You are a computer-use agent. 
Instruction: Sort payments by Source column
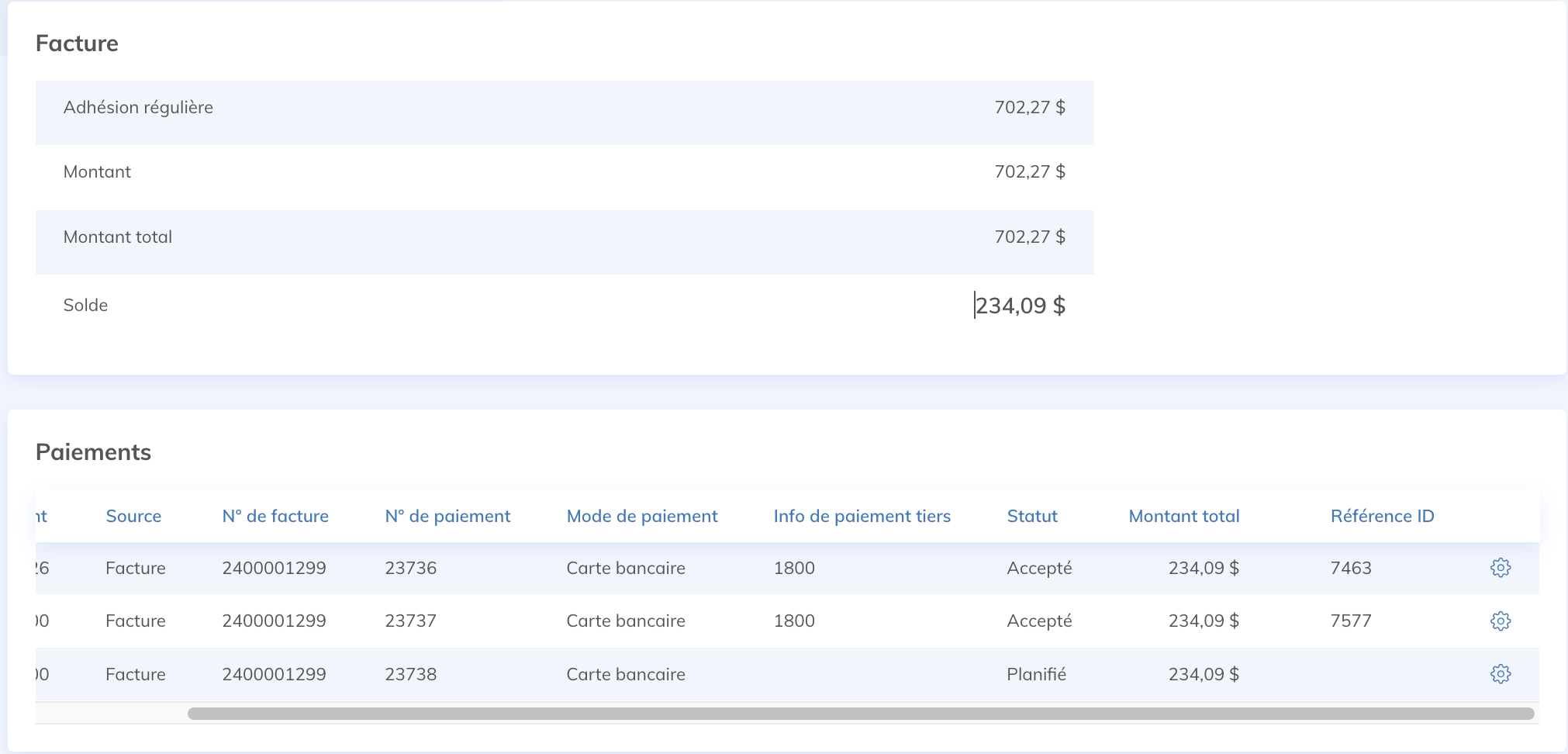pos(133,516)
